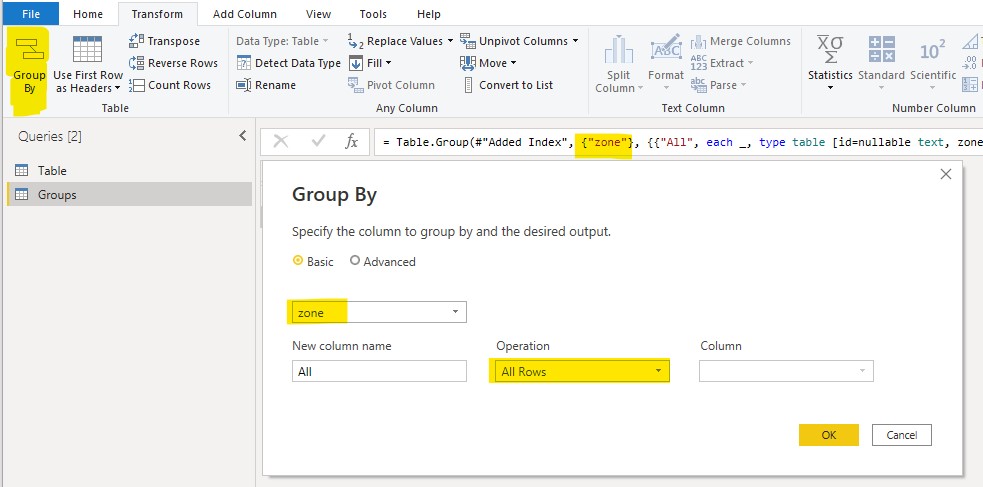The height and width of the screenshot is (487, 983).
Task: Switch to the Home tab
Action: 88,14
